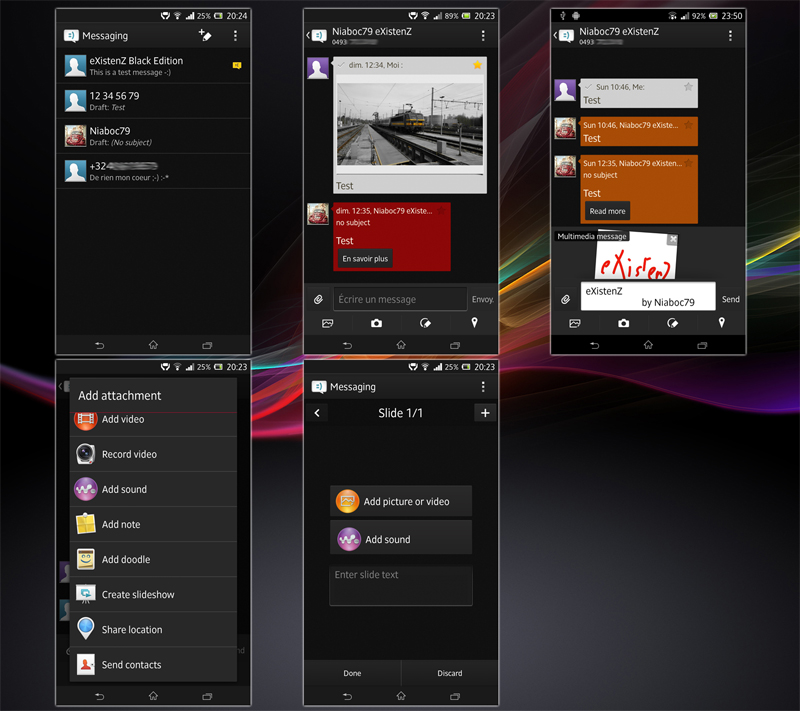Screen dimensions: 800x711
Task: Tap the Send button
Action: point(731,299)
